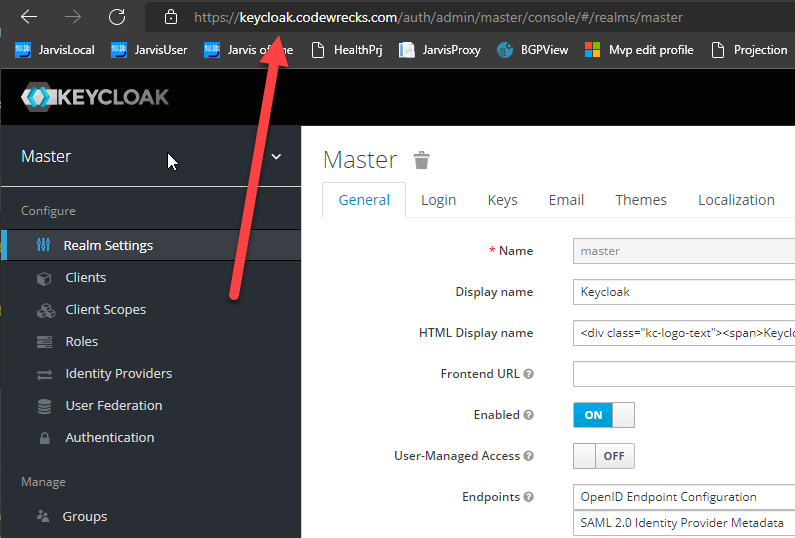Switch to the General tab
795x538 pixels.
pos(364,200)
